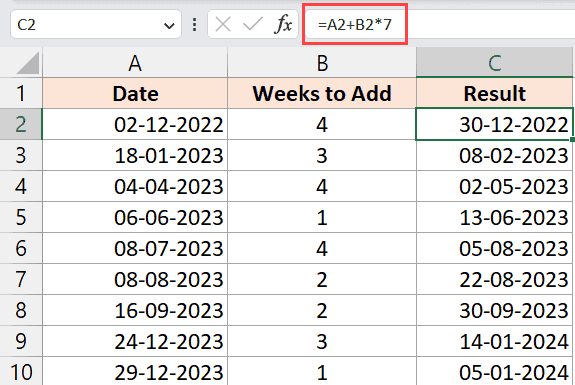Select row 7 header
This screenshot has height=385, width=575.
click(21, 279)
